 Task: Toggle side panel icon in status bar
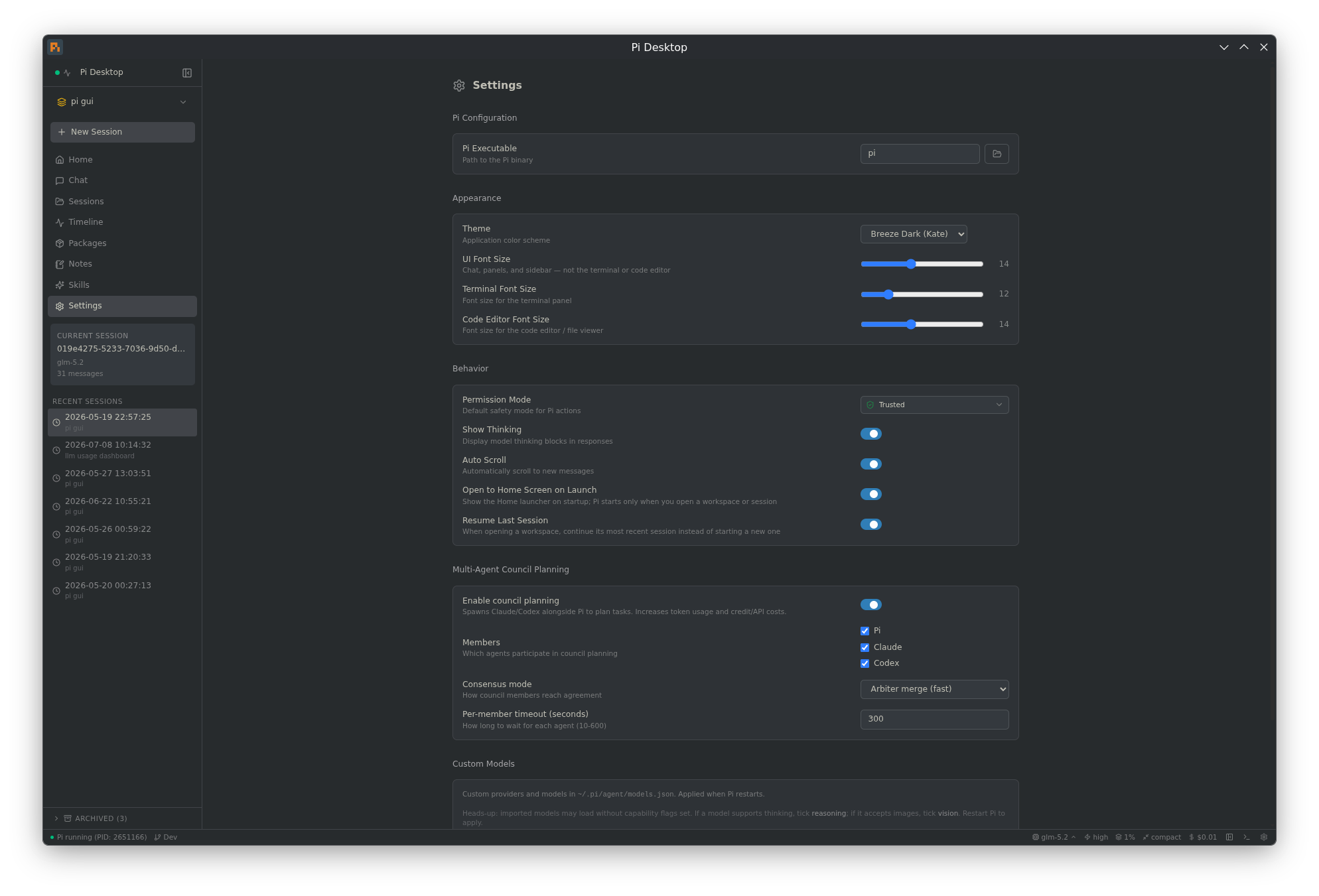coord(1229,837)
